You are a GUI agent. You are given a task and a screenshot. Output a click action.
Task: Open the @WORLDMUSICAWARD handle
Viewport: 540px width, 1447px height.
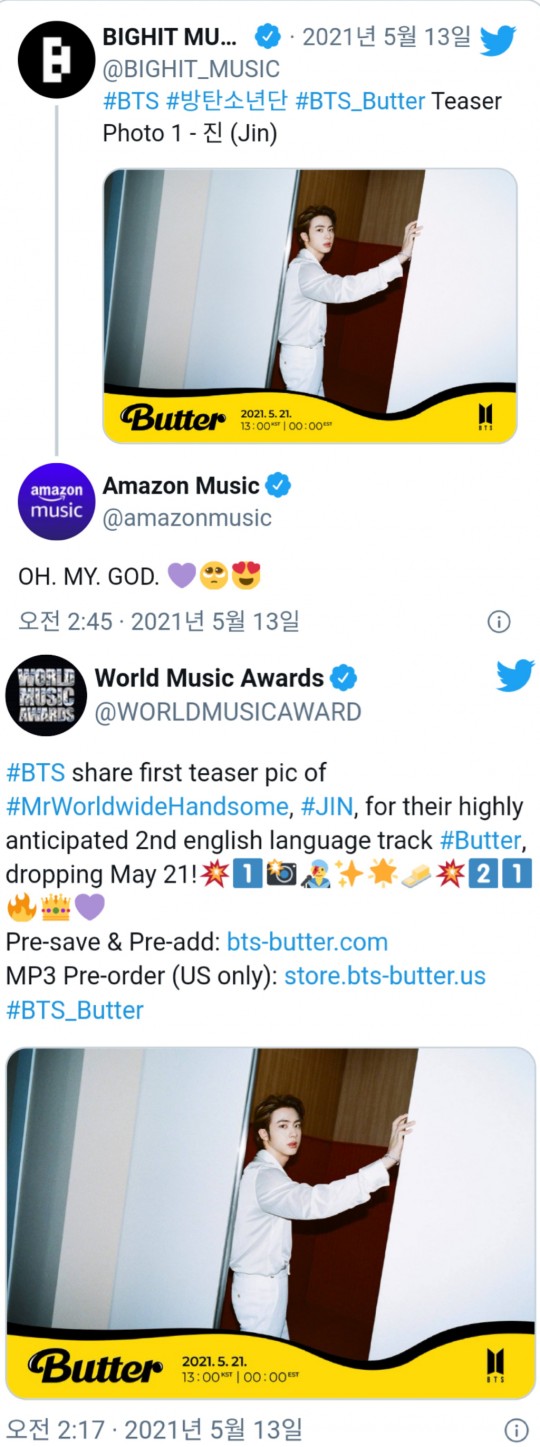pyautogui.click(x=228, y=711)
